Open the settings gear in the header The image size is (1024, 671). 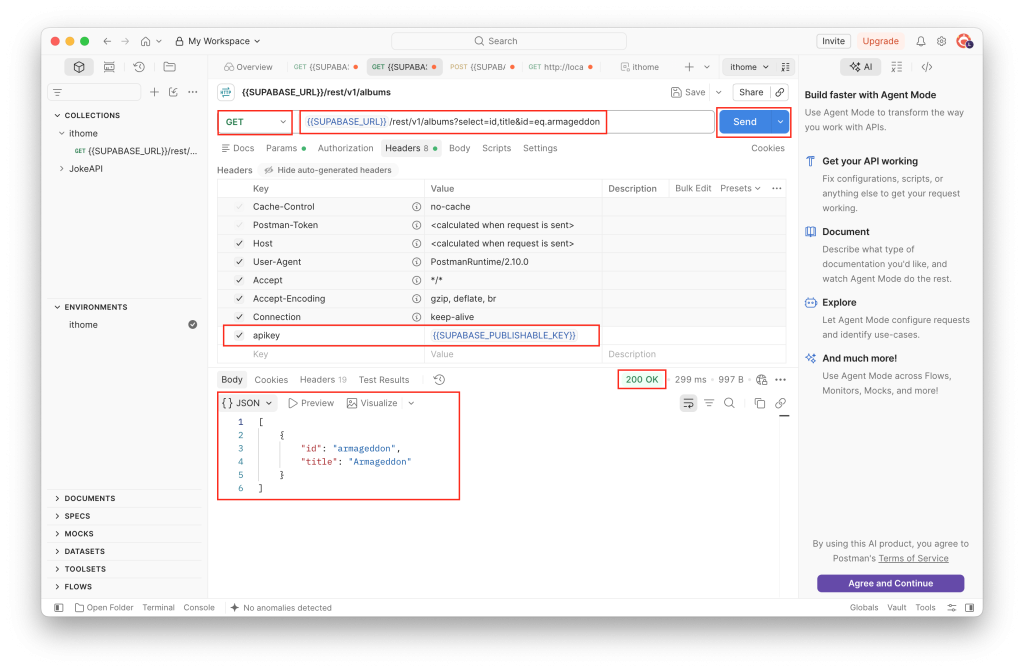941,41
